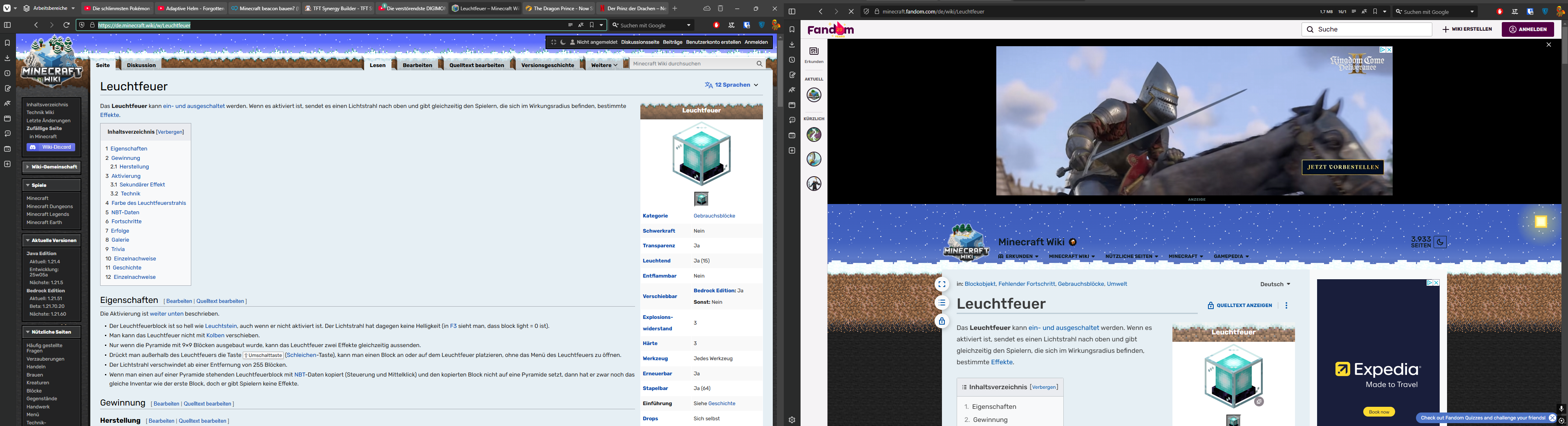Image resolution: width=1568 pixels, height=426 pixels.
Task: Open right window settings gear icon
Action: click(x=792, y=420)
